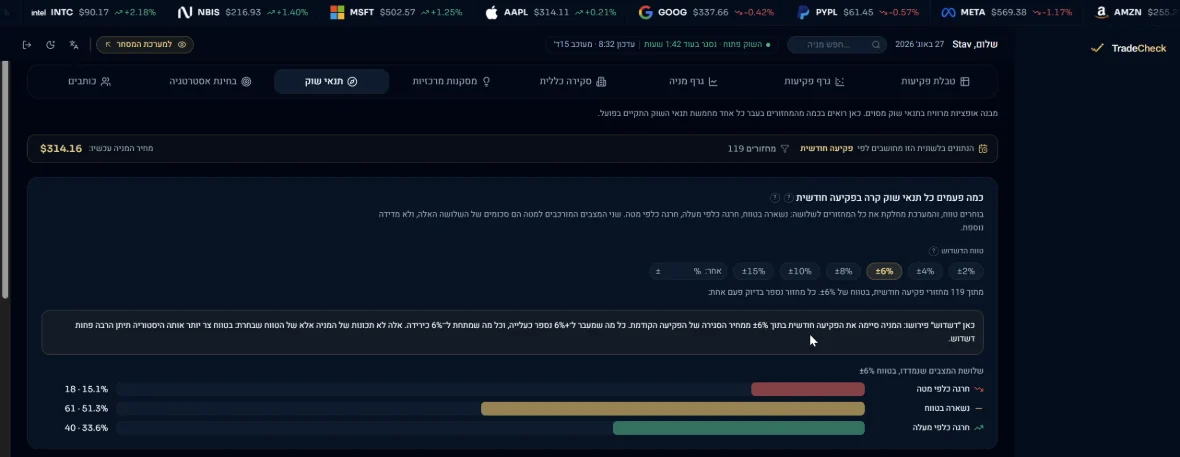Click the help icon nearest the section heading
The image size is (1180, 457).
pos(788,198)
